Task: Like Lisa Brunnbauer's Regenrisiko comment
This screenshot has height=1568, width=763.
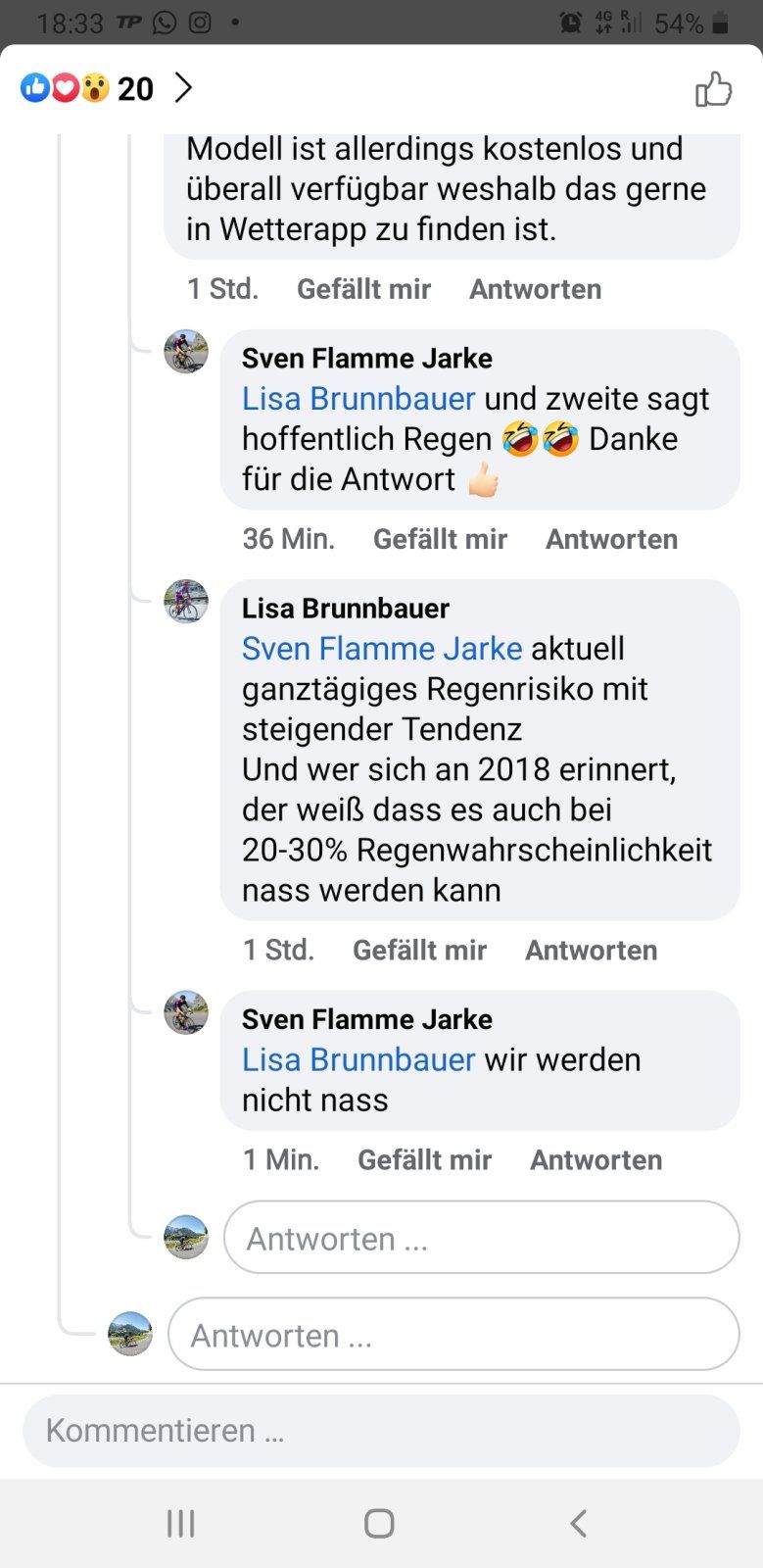Action: point(419,950)
